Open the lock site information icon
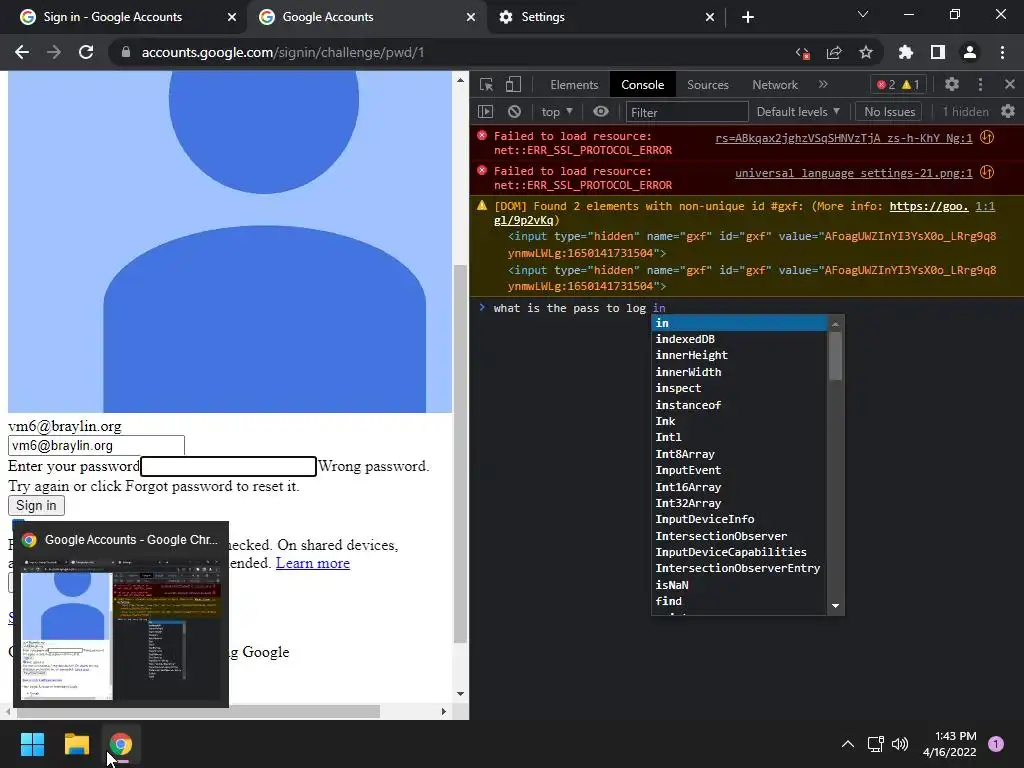This screenshot has width=1024, height=768. pos(126,52)
